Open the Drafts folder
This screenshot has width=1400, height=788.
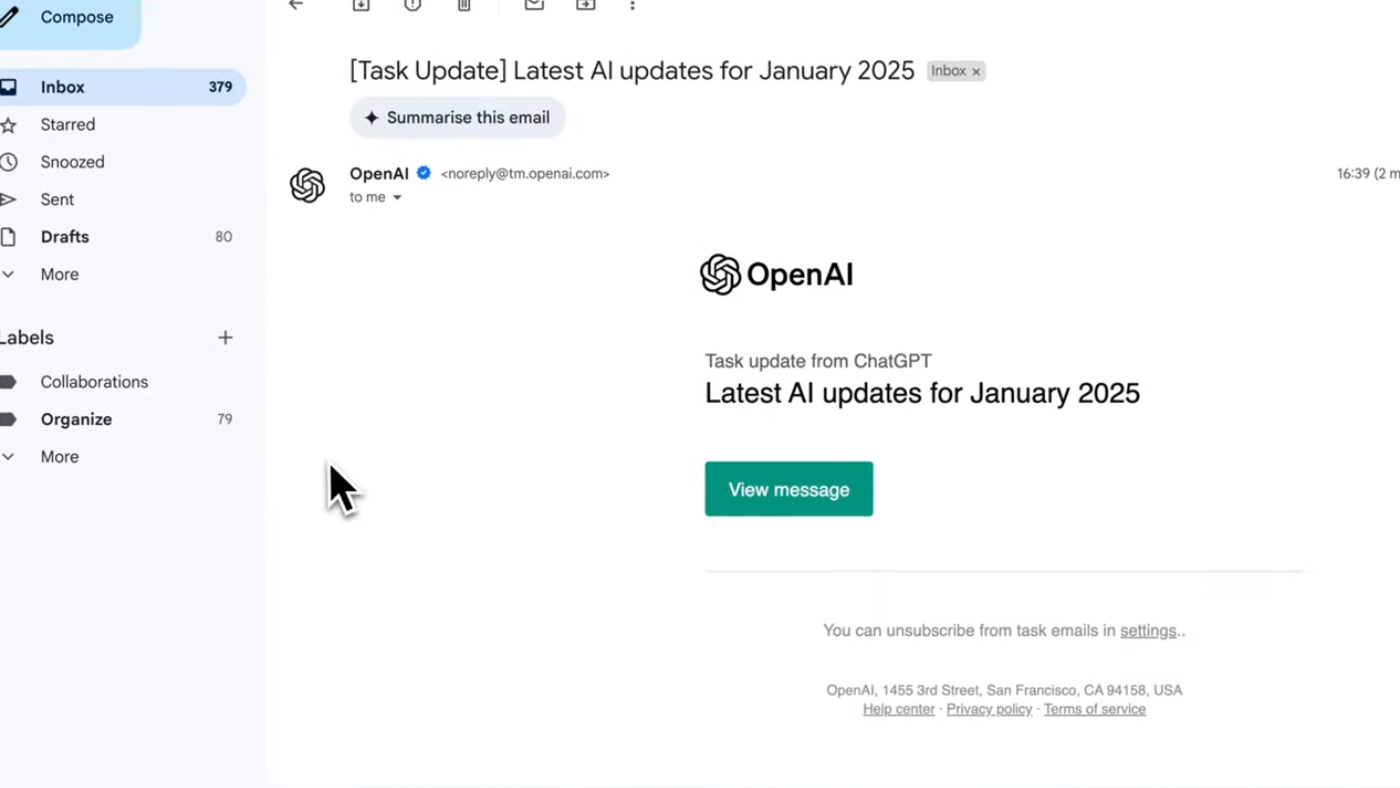tap(65, 237)
